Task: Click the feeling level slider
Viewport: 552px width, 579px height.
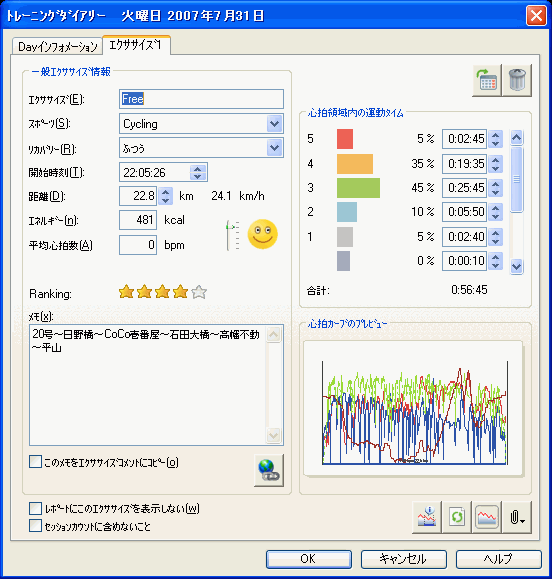Action: pos(233,235)
